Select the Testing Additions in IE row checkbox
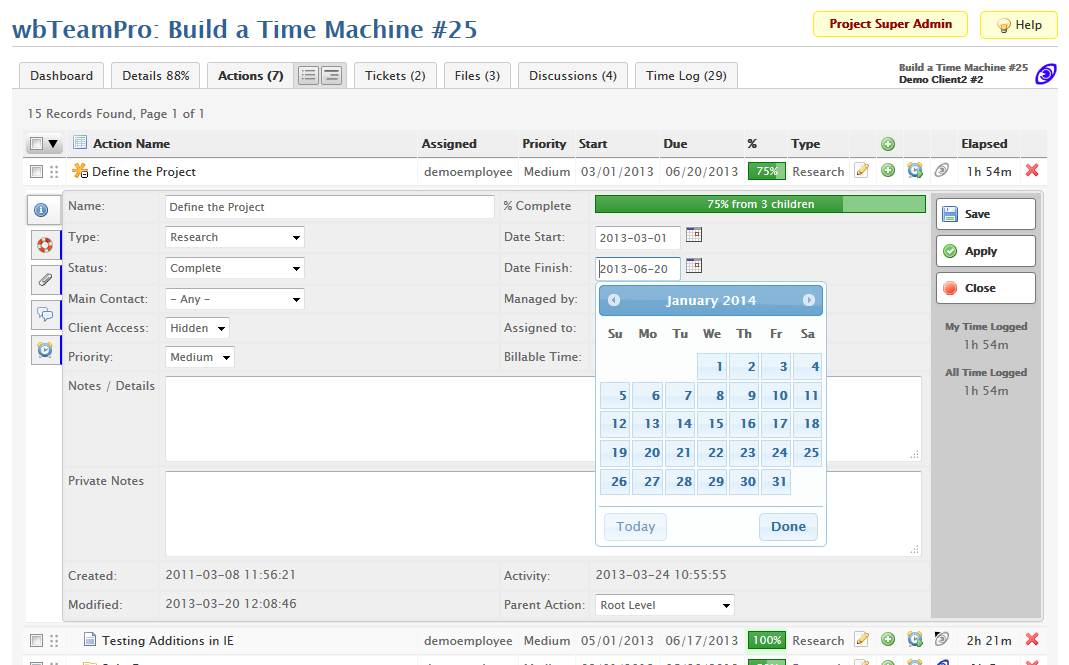Viewport: 1069px width, 665px height. point(36,640)
